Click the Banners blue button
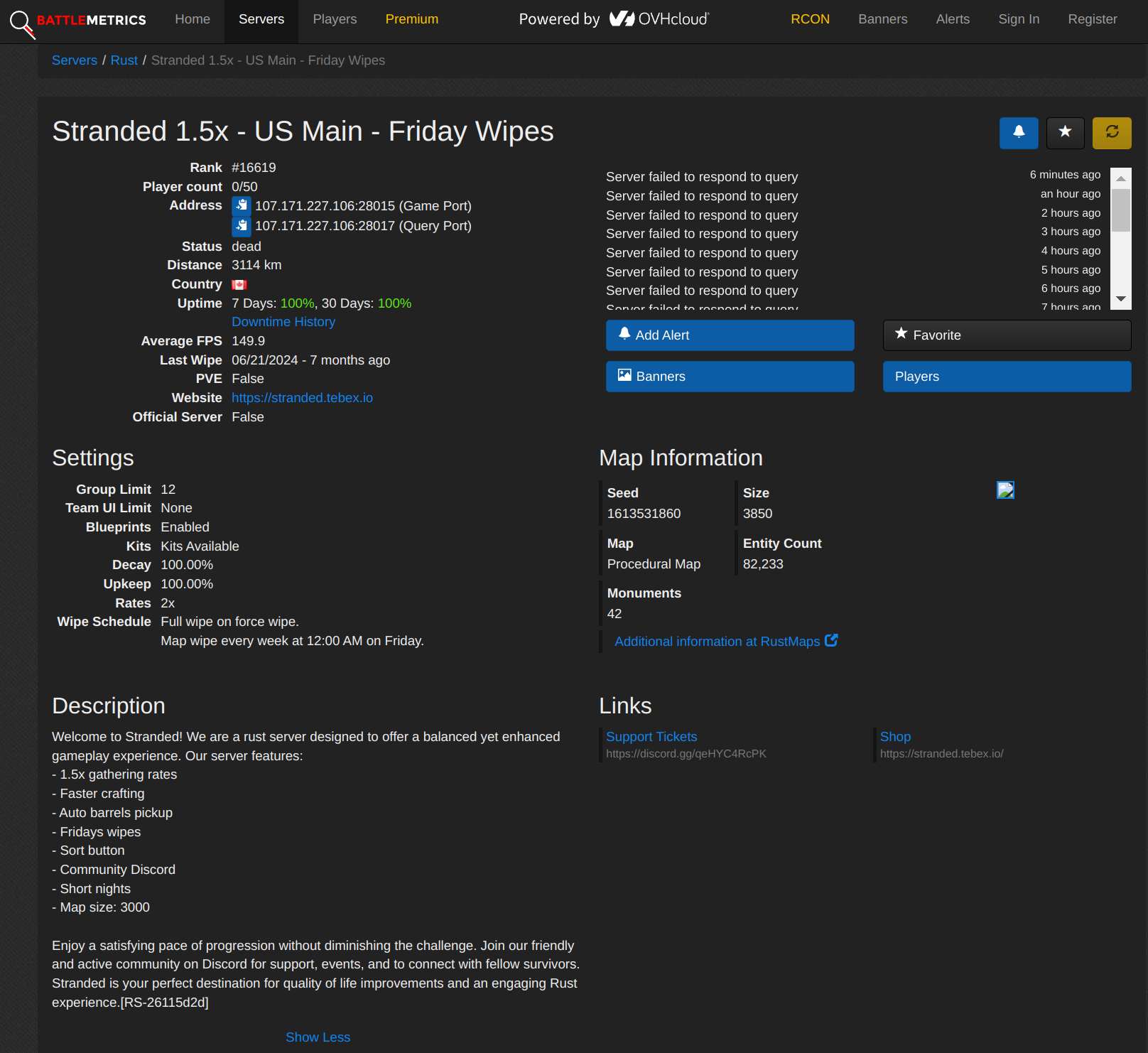 click(730, 377)
